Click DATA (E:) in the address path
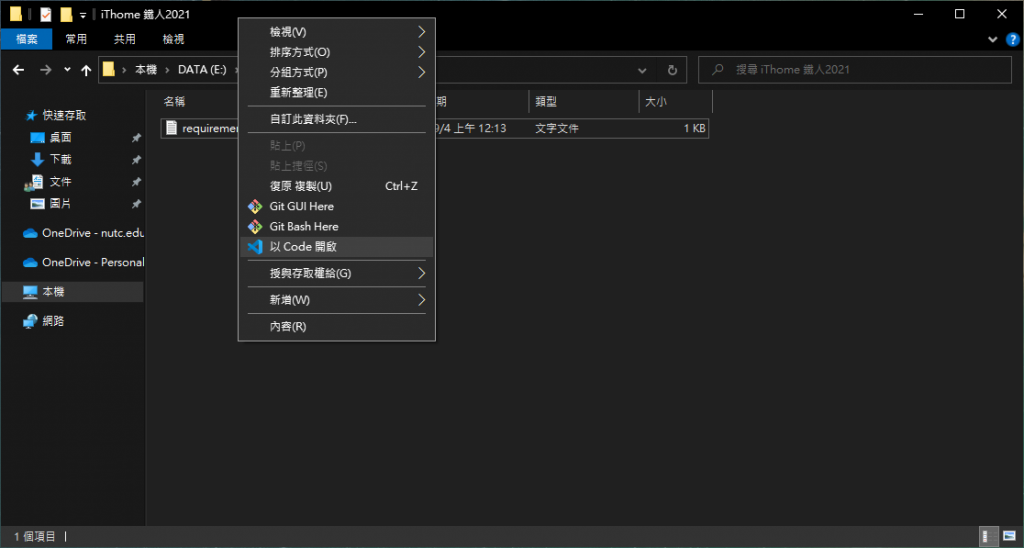This screenshot has width=1024, height=548. point(202,70)
